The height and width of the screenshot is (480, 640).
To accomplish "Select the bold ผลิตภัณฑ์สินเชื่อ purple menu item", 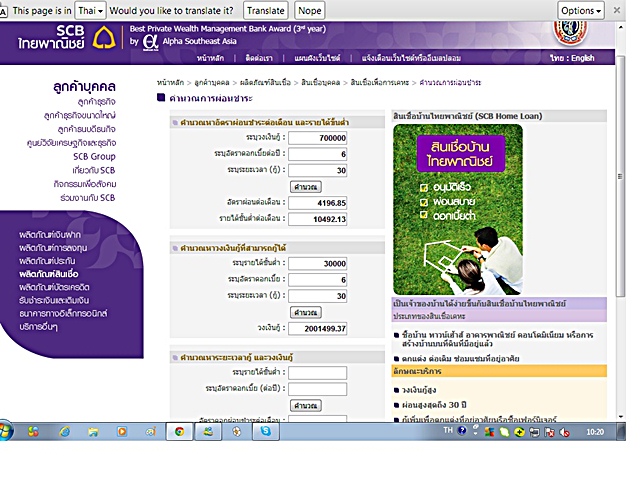I will pos(49,274).
